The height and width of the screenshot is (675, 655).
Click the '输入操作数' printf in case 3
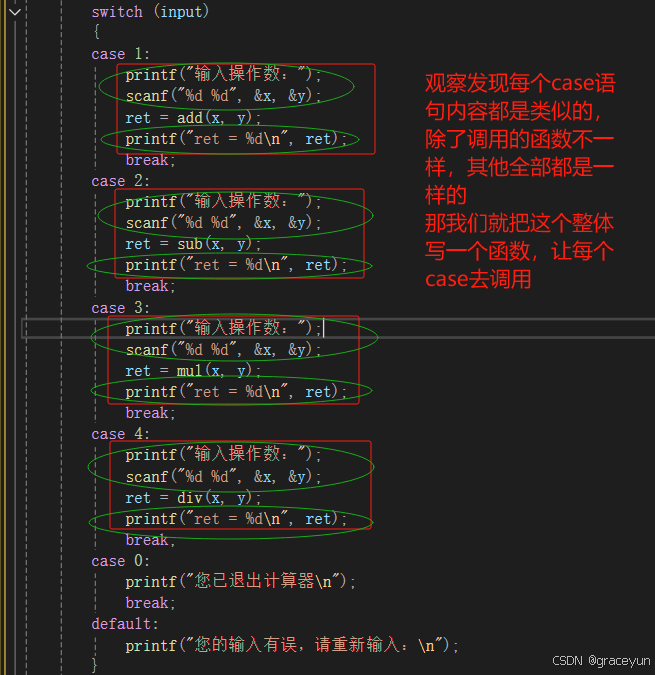pos(223,328)
